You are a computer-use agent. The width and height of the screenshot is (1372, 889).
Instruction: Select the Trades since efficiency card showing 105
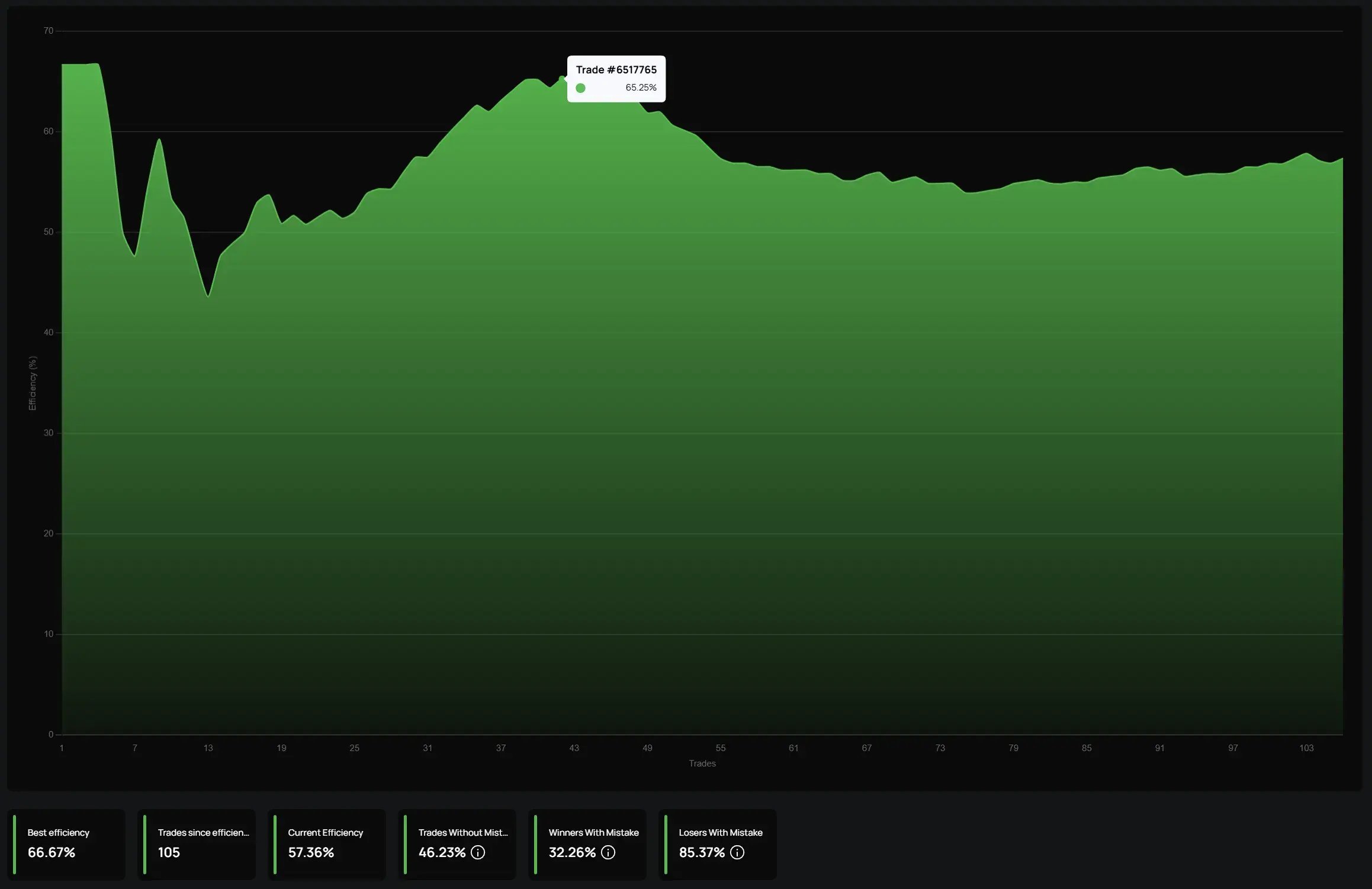pos(197,844)
